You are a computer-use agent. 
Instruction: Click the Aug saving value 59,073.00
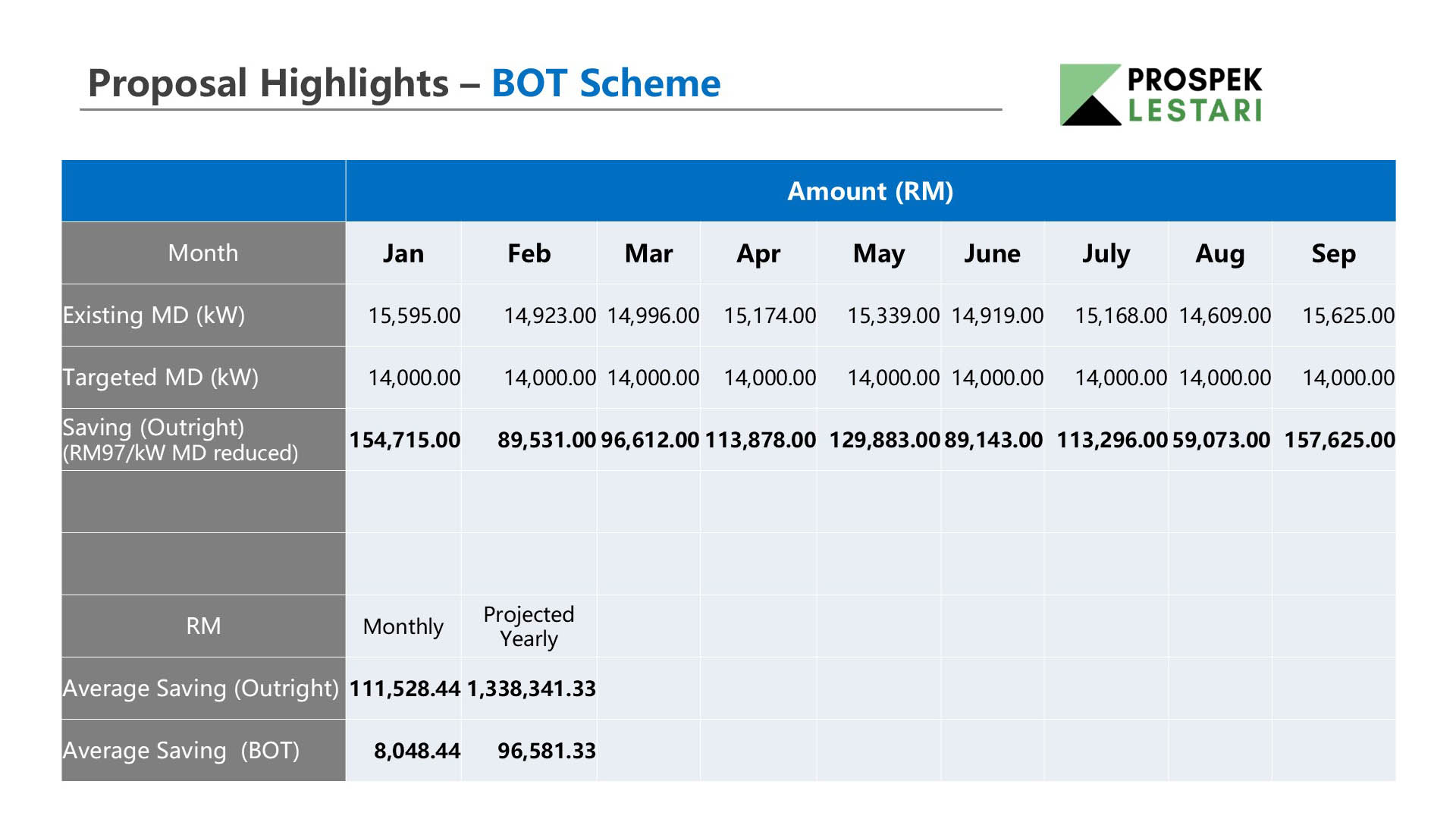coord(1221,440)
